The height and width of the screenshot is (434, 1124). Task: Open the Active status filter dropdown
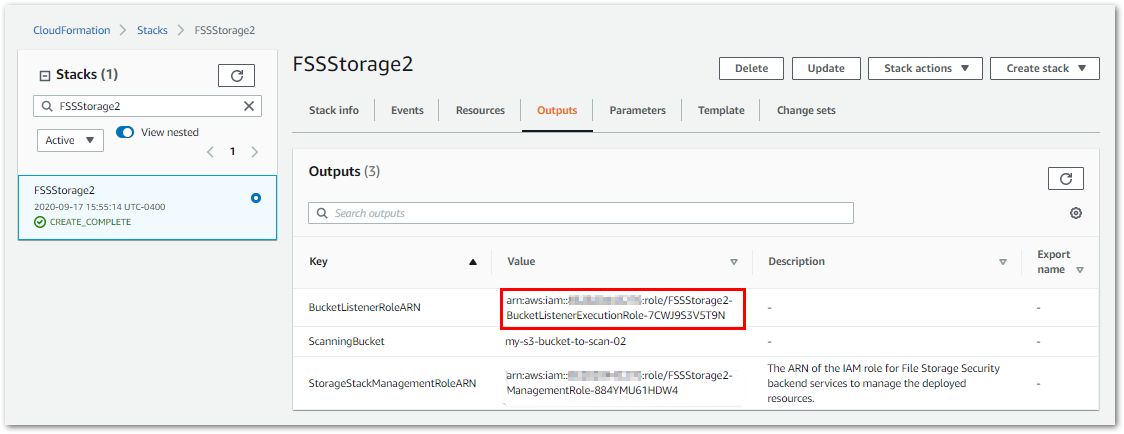coord(70,140)
